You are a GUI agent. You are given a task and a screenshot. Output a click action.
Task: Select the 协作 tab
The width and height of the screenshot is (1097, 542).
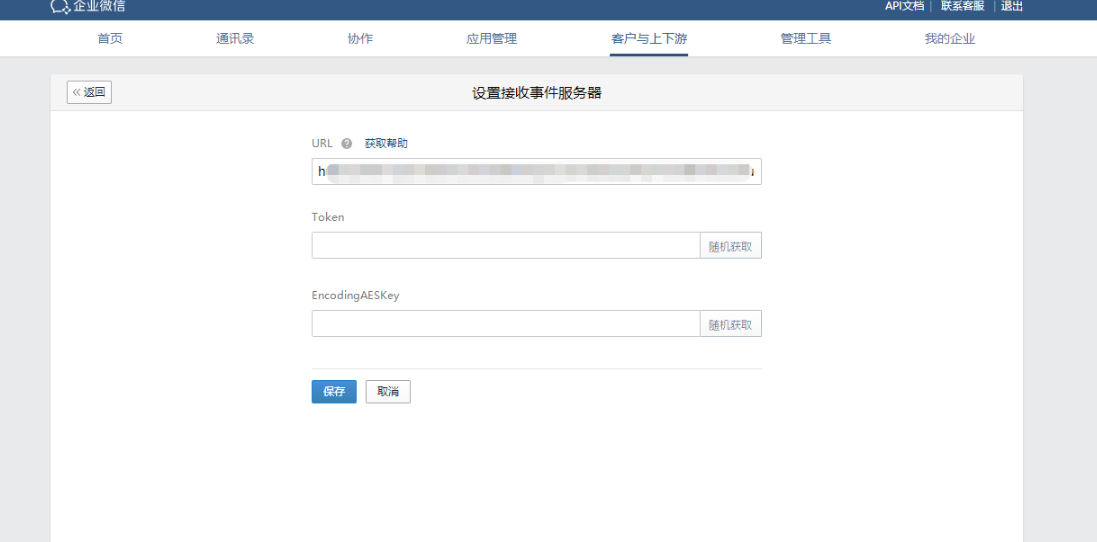point(360,39)
